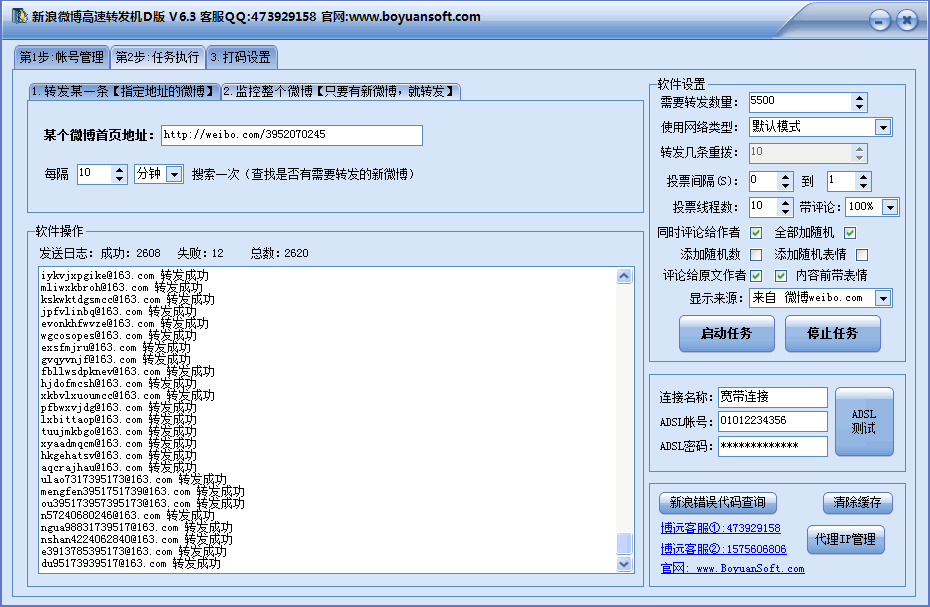Click the 需要转发数量 number field
The width and height of the screenshot is (930, 607).
(801, 102)
